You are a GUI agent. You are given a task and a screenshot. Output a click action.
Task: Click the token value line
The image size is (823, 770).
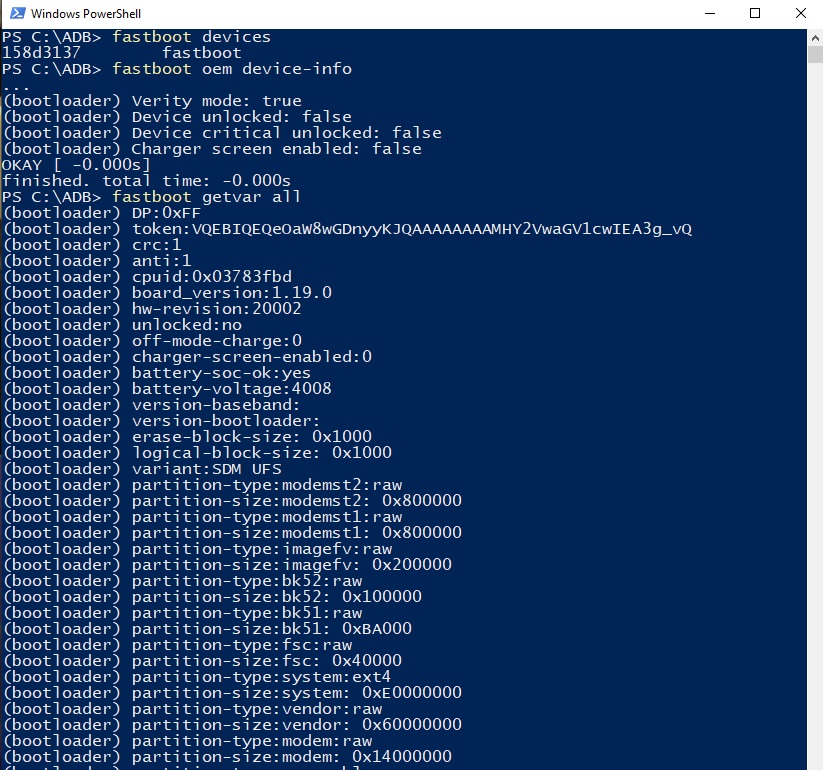[347, 229]
